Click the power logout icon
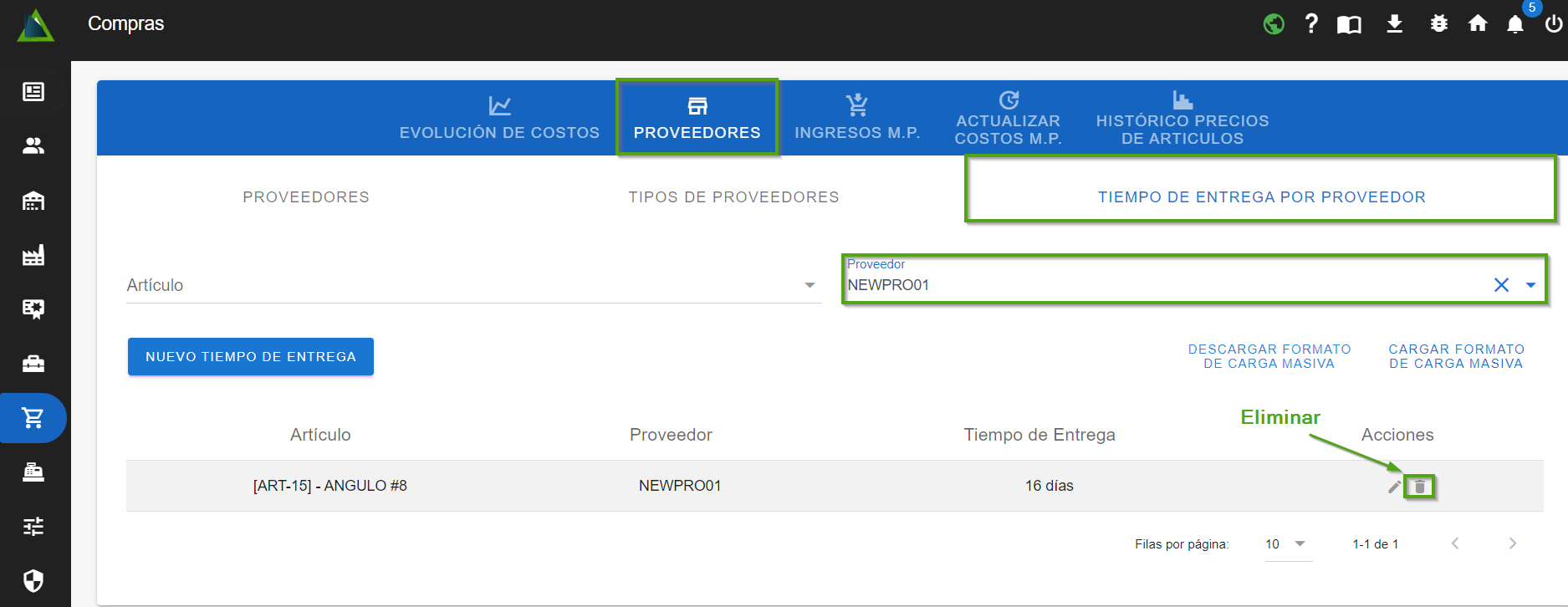This screenshot has width=1568, height=607. click(1553, 23)
